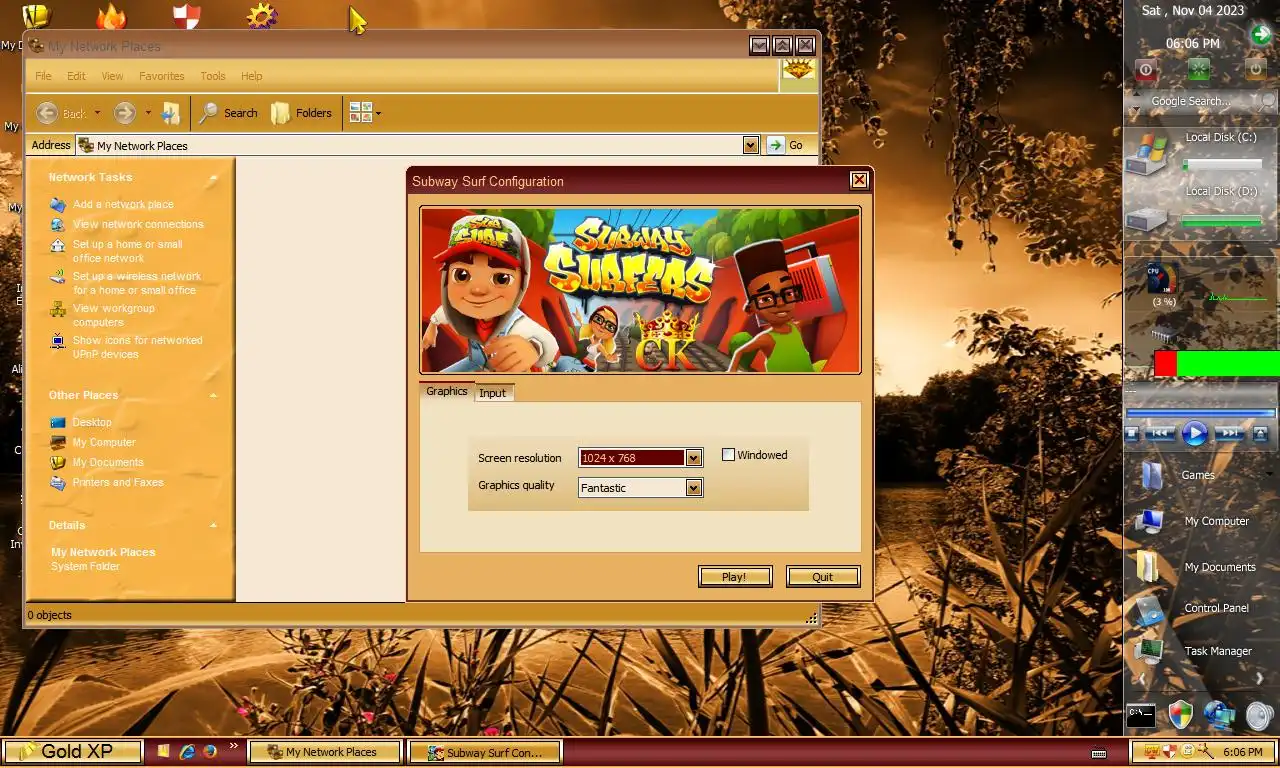Open the Favorites menu

(161, 76)
